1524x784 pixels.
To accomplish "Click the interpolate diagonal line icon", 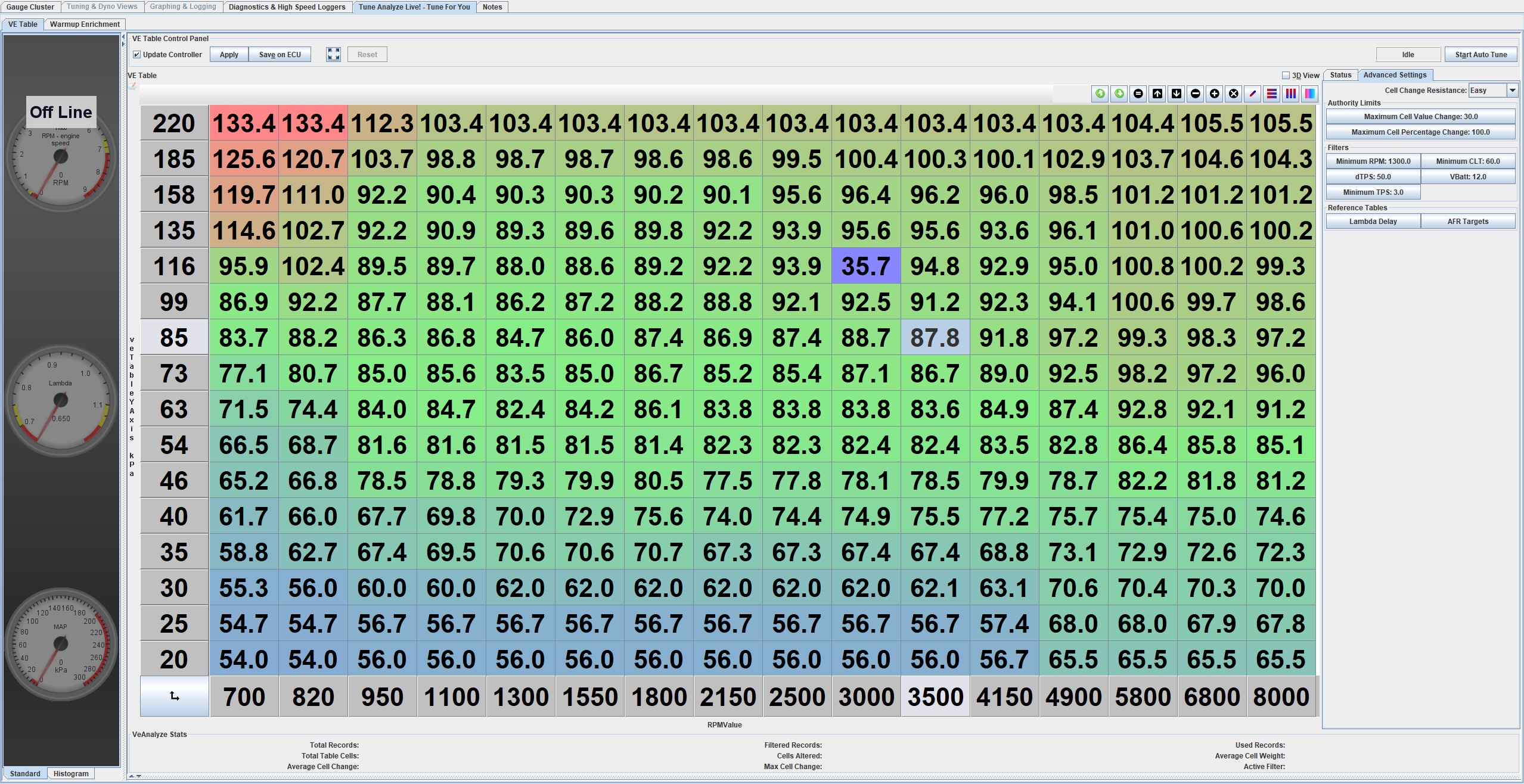I will click(1252, 94).
